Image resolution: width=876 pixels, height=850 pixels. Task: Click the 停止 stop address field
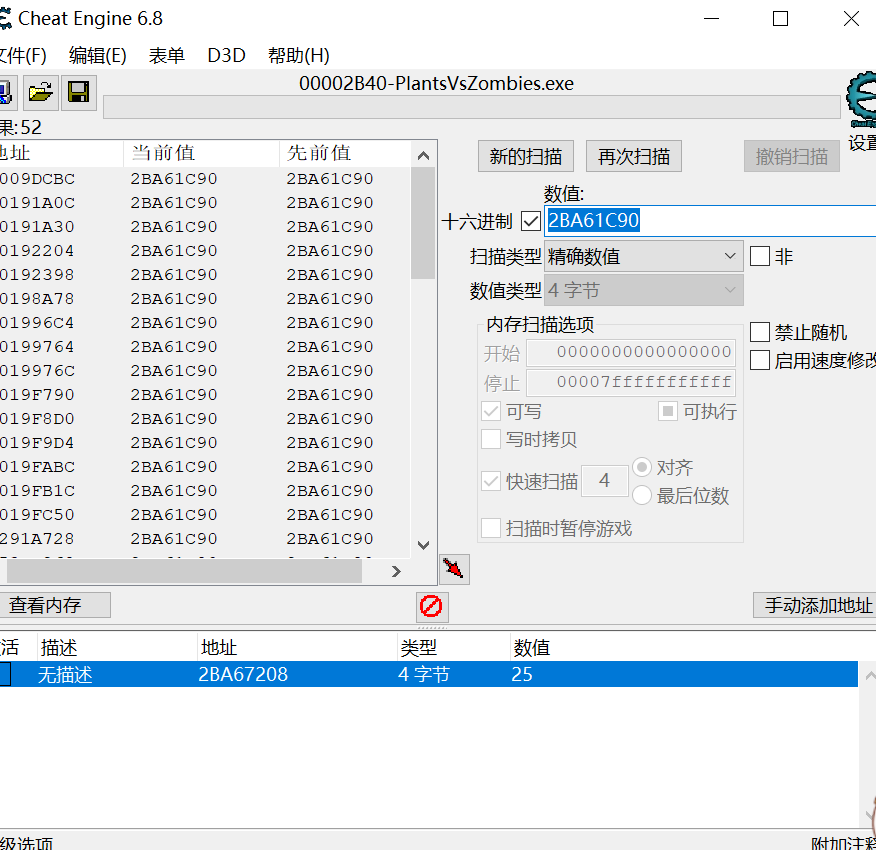pos(631,382)
